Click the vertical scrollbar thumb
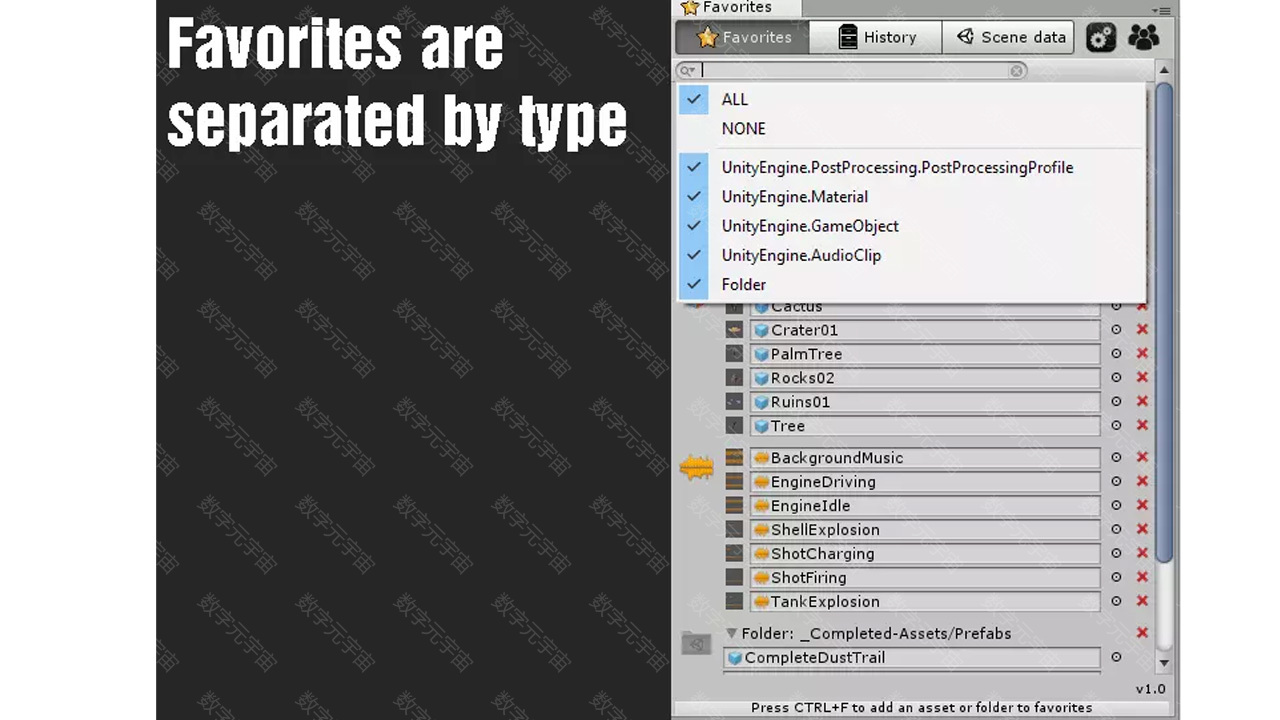The width and height of the screenshot is (1280, 720). pos(1163,322)
